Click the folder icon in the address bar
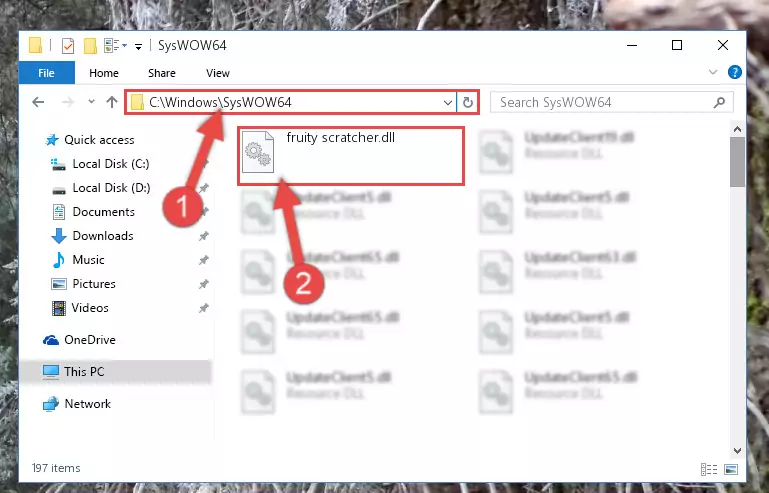This screenshot has width=769, height=493. pyautogui.click(x=138, y=103)
